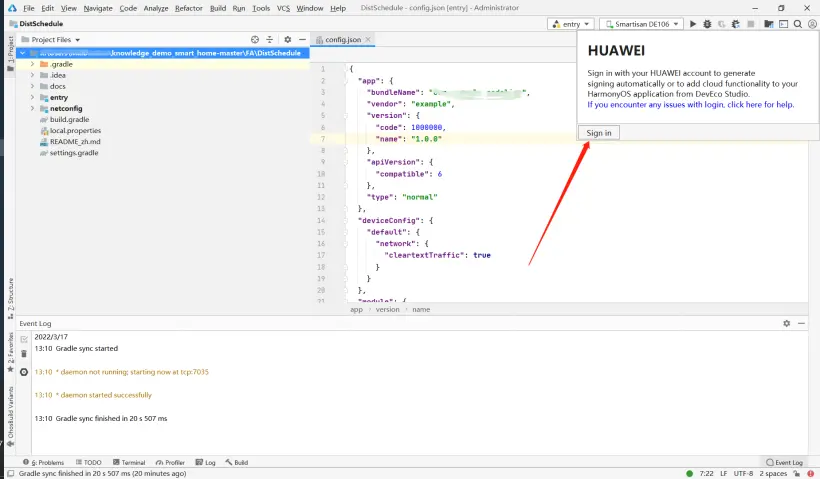Click the Sign in button
The image size is (820, 479).
[599, 133]
